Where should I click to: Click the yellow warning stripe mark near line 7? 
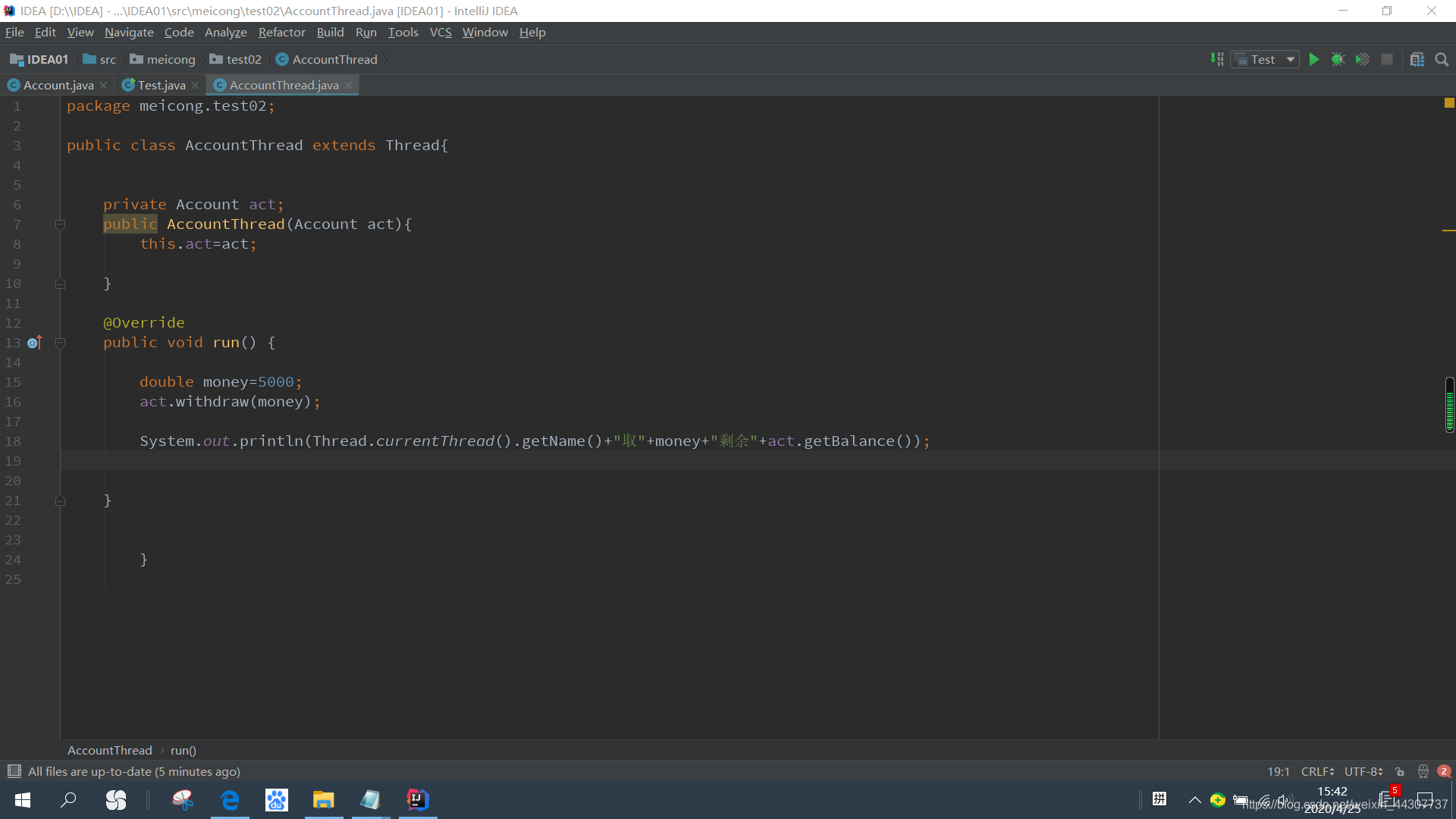[x=1448, y=230]
